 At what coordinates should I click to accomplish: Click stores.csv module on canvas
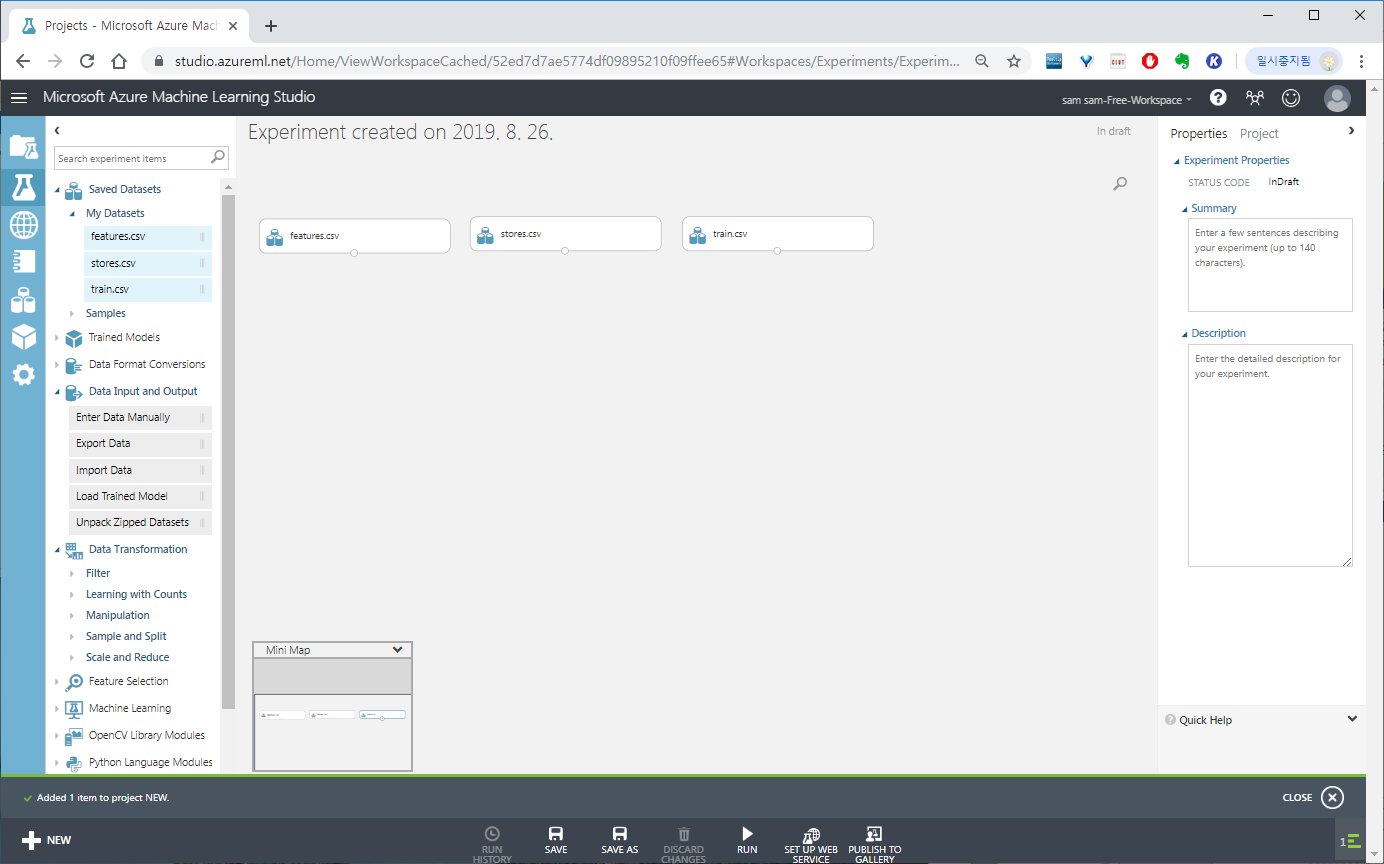[x=565, y=234]
